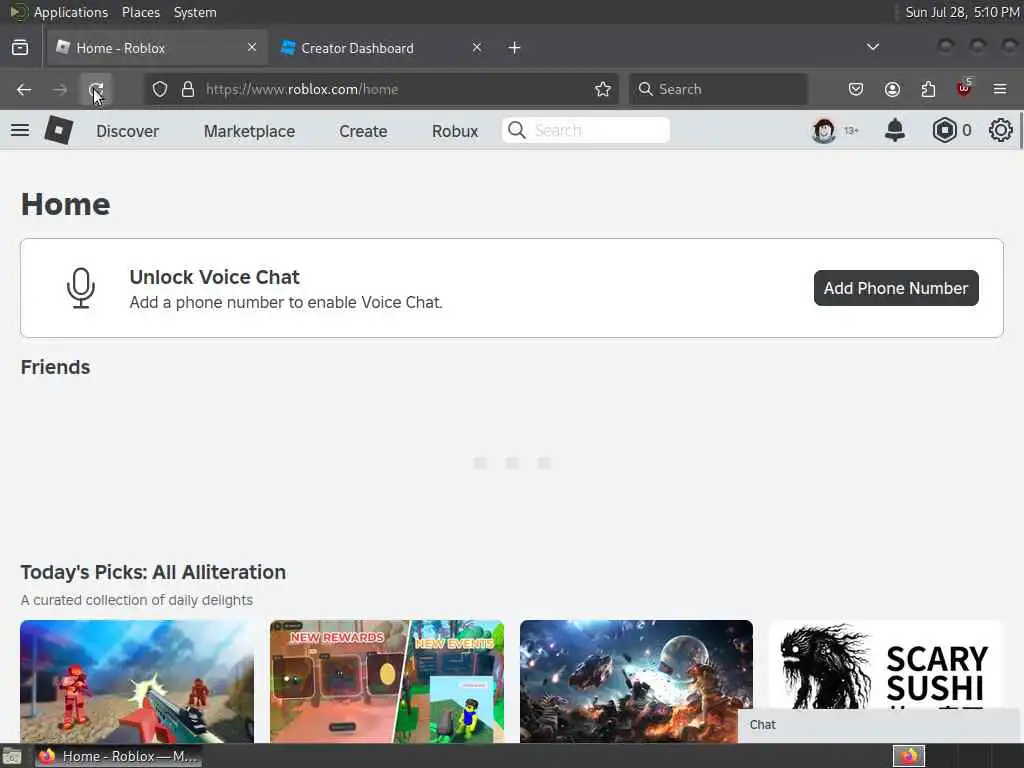Screen dimensions: 1024x768
Task: Close the Creator Dashboard tab
Action: (x=477, y=48)
